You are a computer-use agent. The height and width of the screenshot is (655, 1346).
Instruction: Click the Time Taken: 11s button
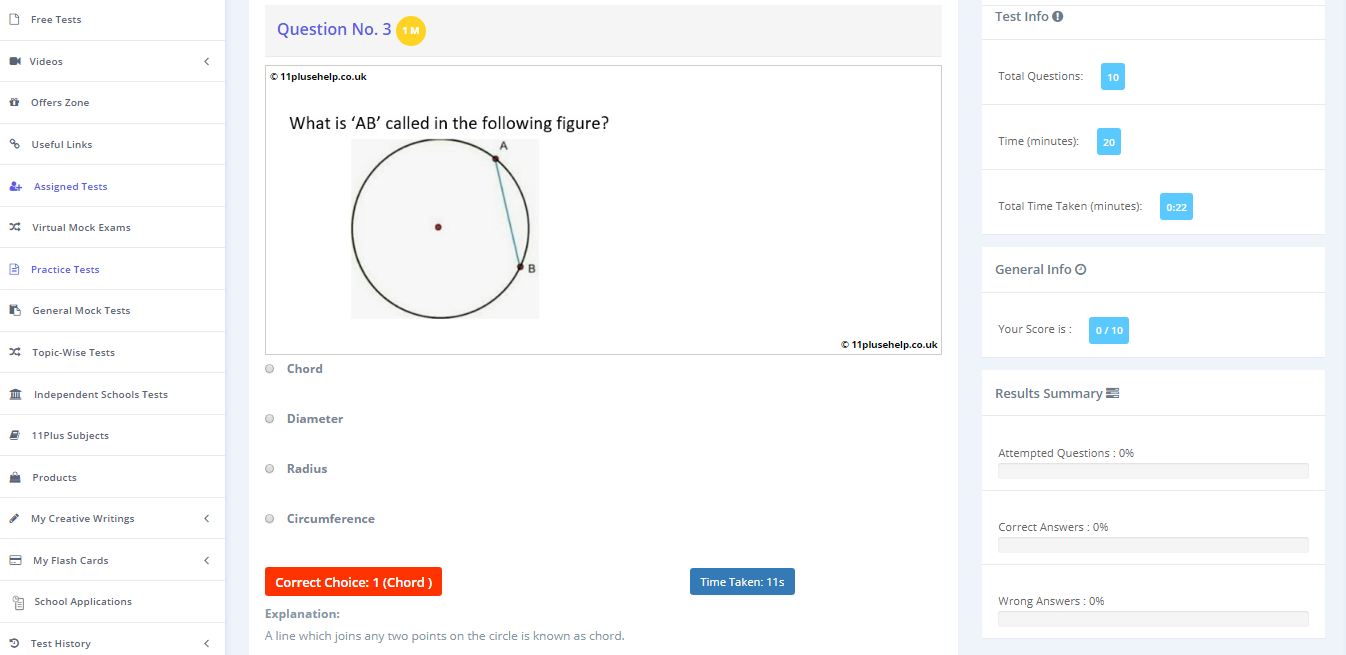pyautogui.click(x=742, y=582)
